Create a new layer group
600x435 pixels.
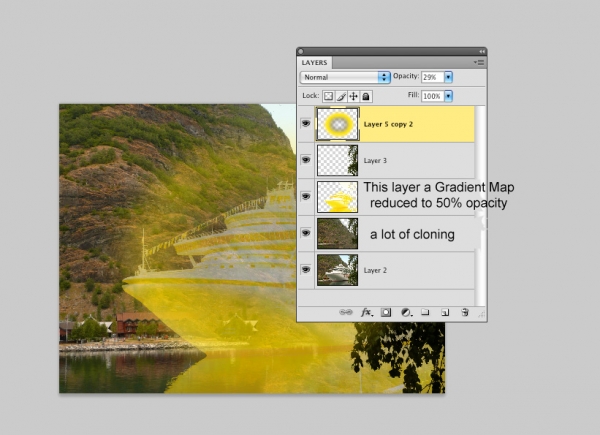coord(425,312)
